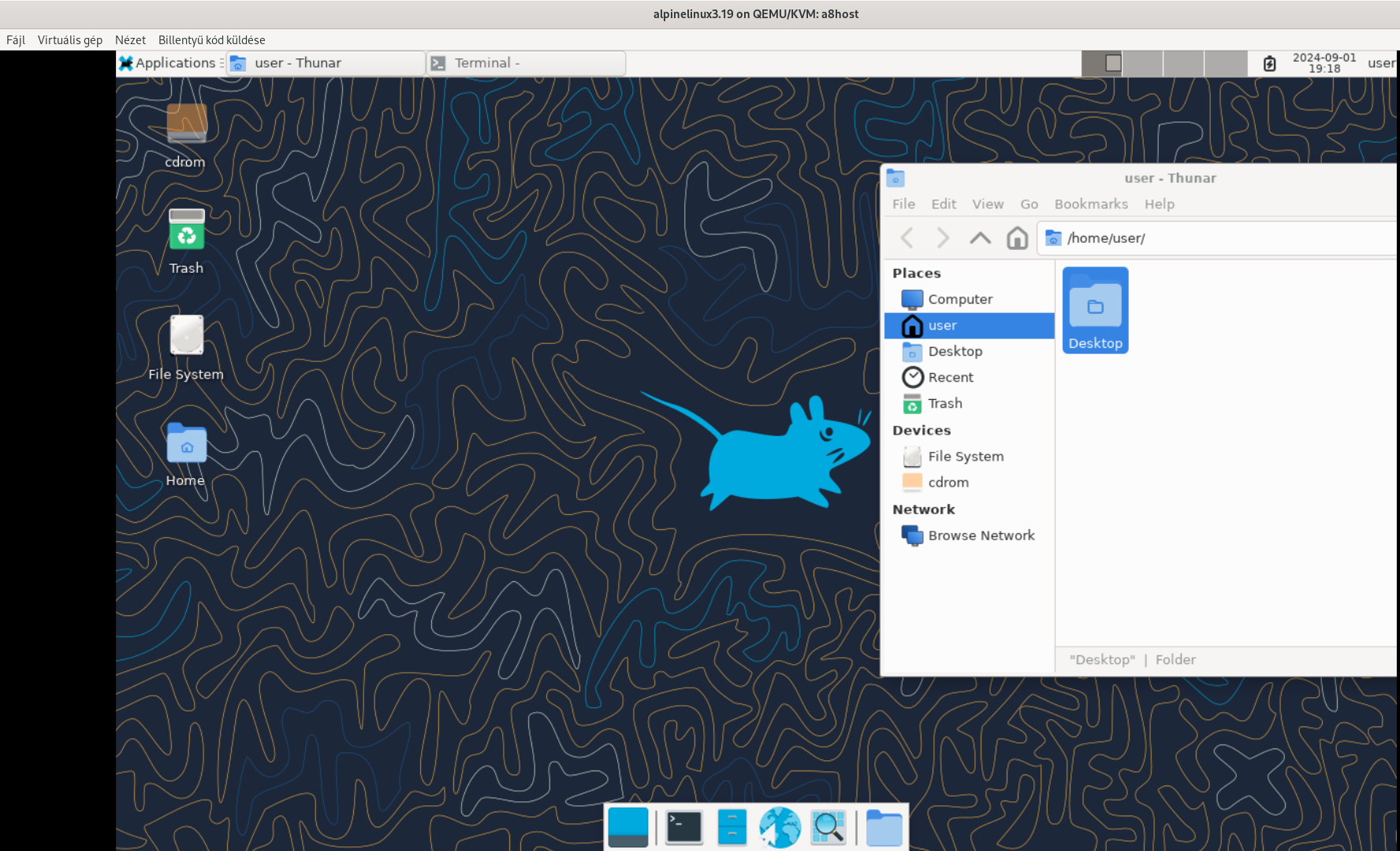
Task: Open Thunar Bookmarks menu
Action: point(1091,203)
